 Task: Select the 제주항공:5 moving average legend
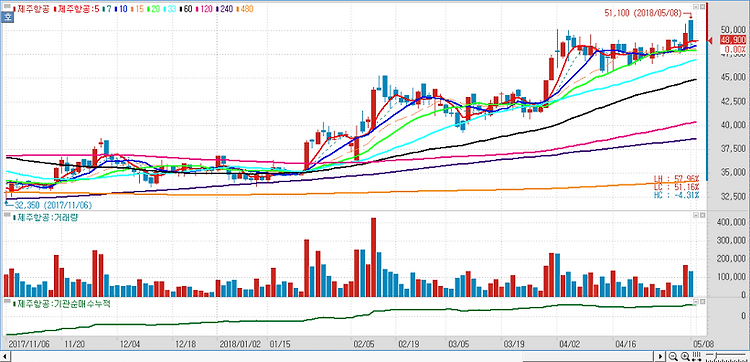tap(77, 9)
